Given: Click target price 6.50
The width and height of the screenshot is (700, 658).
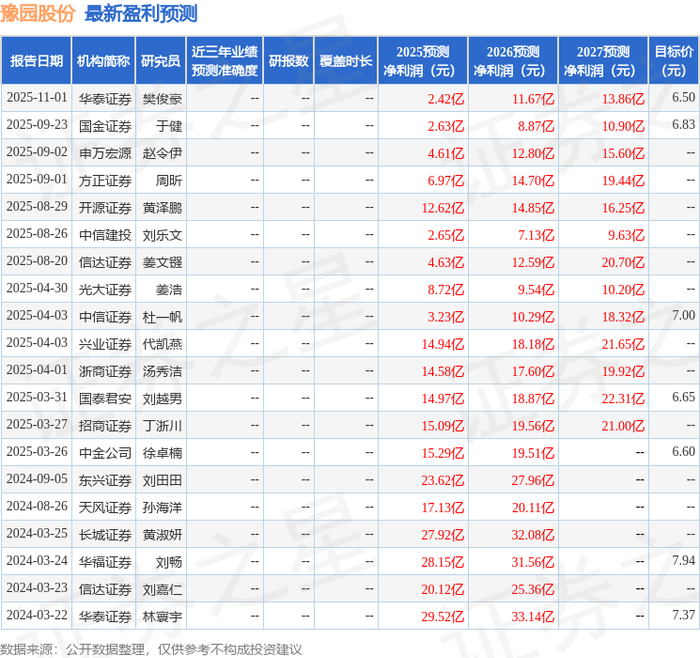Looking at the screenshot, I should point(683,97).
